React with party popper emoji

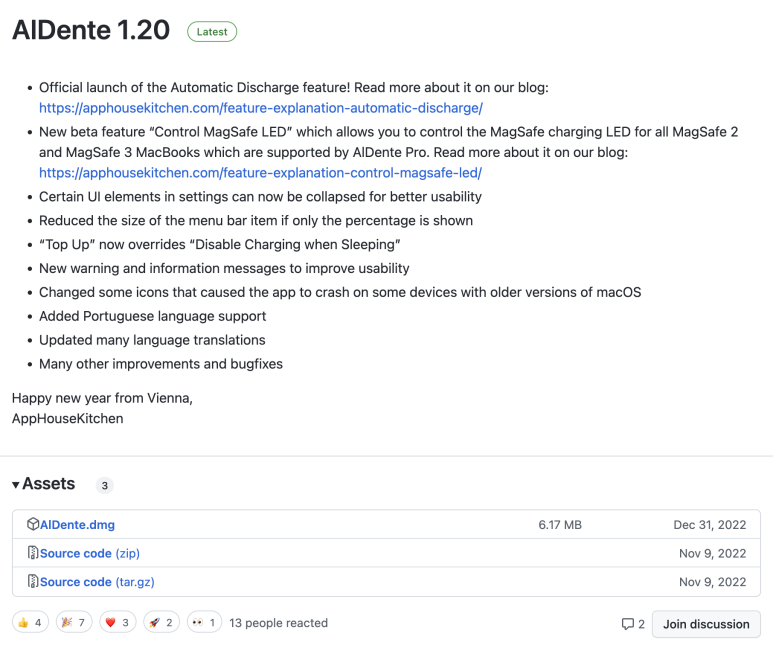[74, 623]
